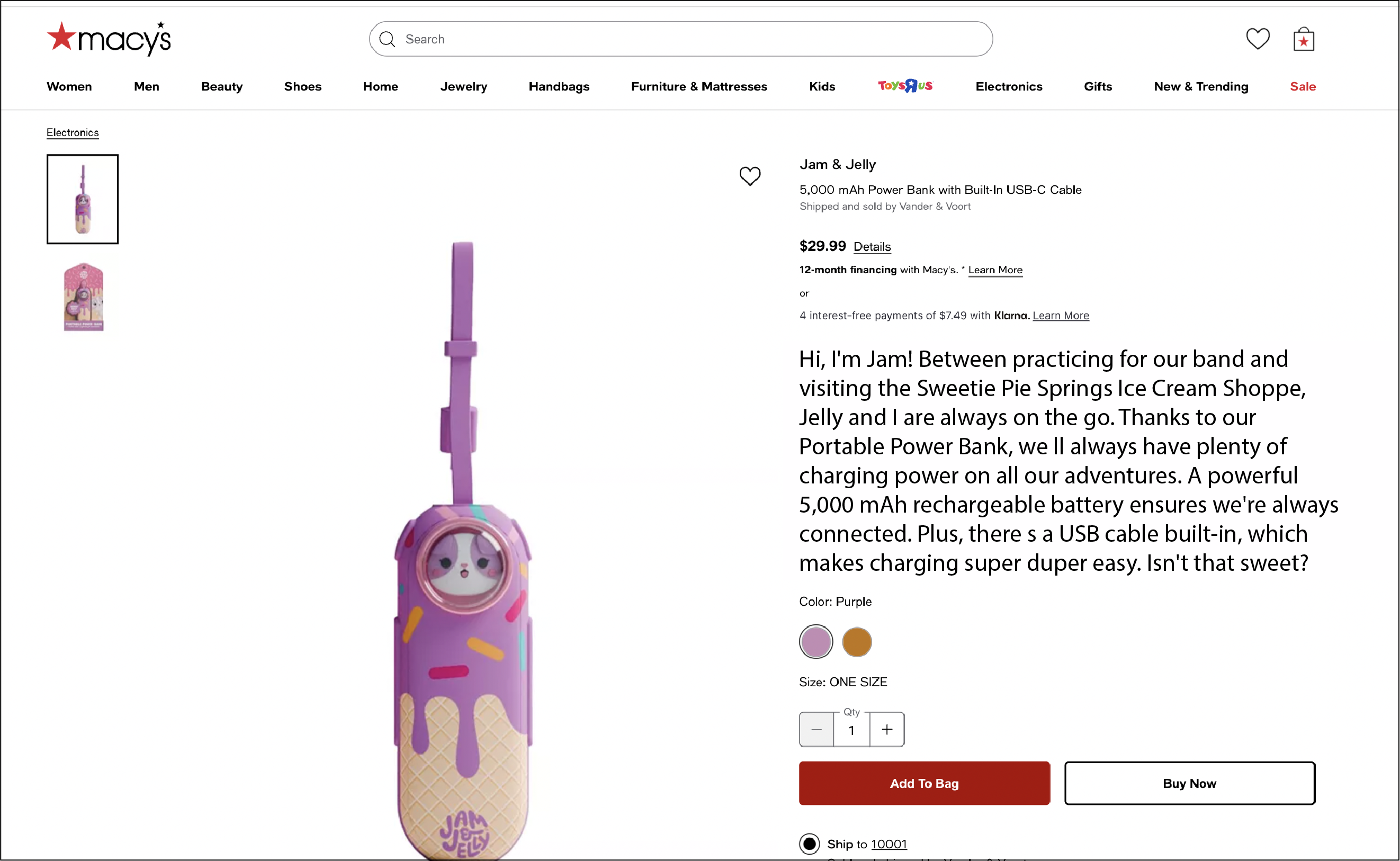Open the shopping bag icon

tap(1303, 40)
